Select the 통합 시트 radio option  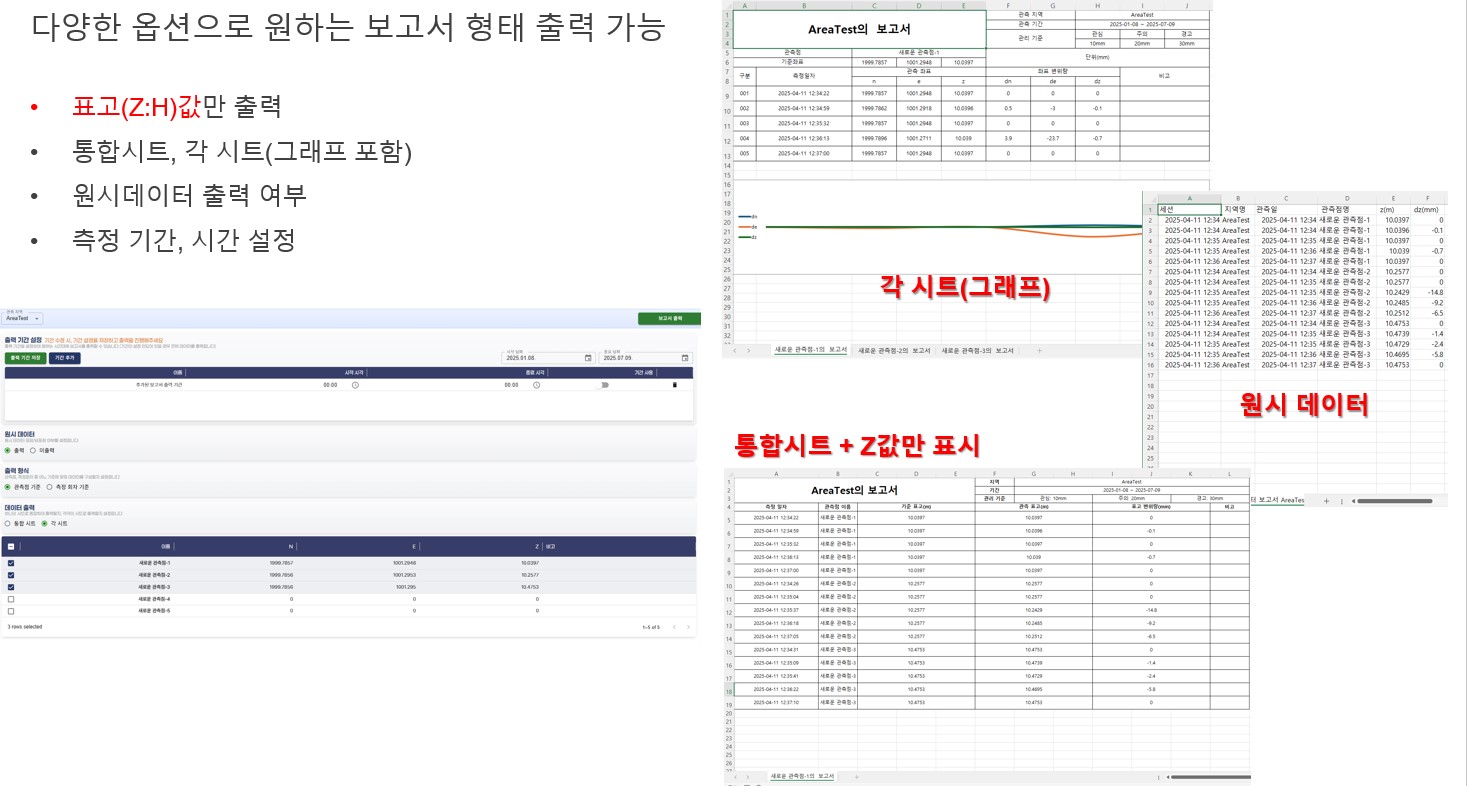tap(8, 523)
